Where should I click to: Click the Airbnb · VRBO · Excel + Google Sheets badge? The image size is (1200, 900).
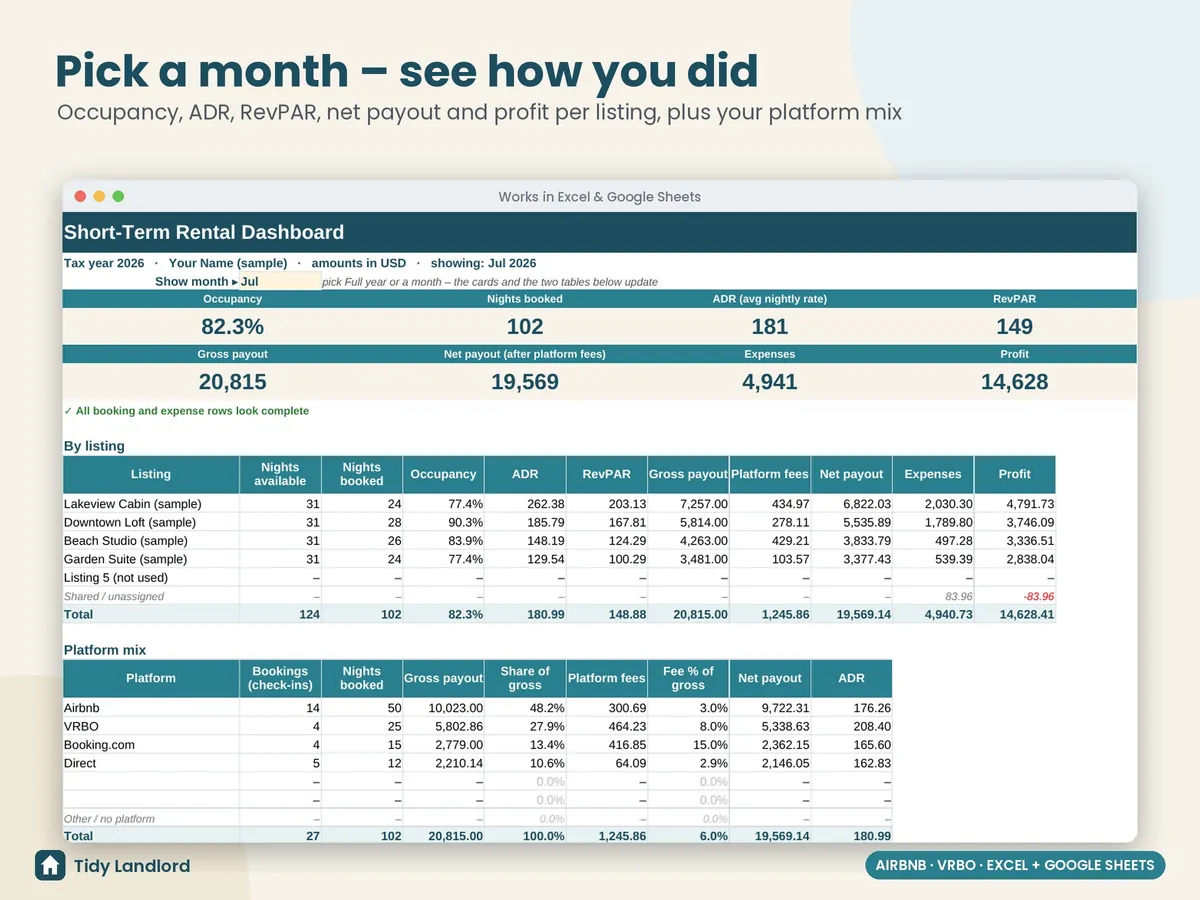[1015, 865]
